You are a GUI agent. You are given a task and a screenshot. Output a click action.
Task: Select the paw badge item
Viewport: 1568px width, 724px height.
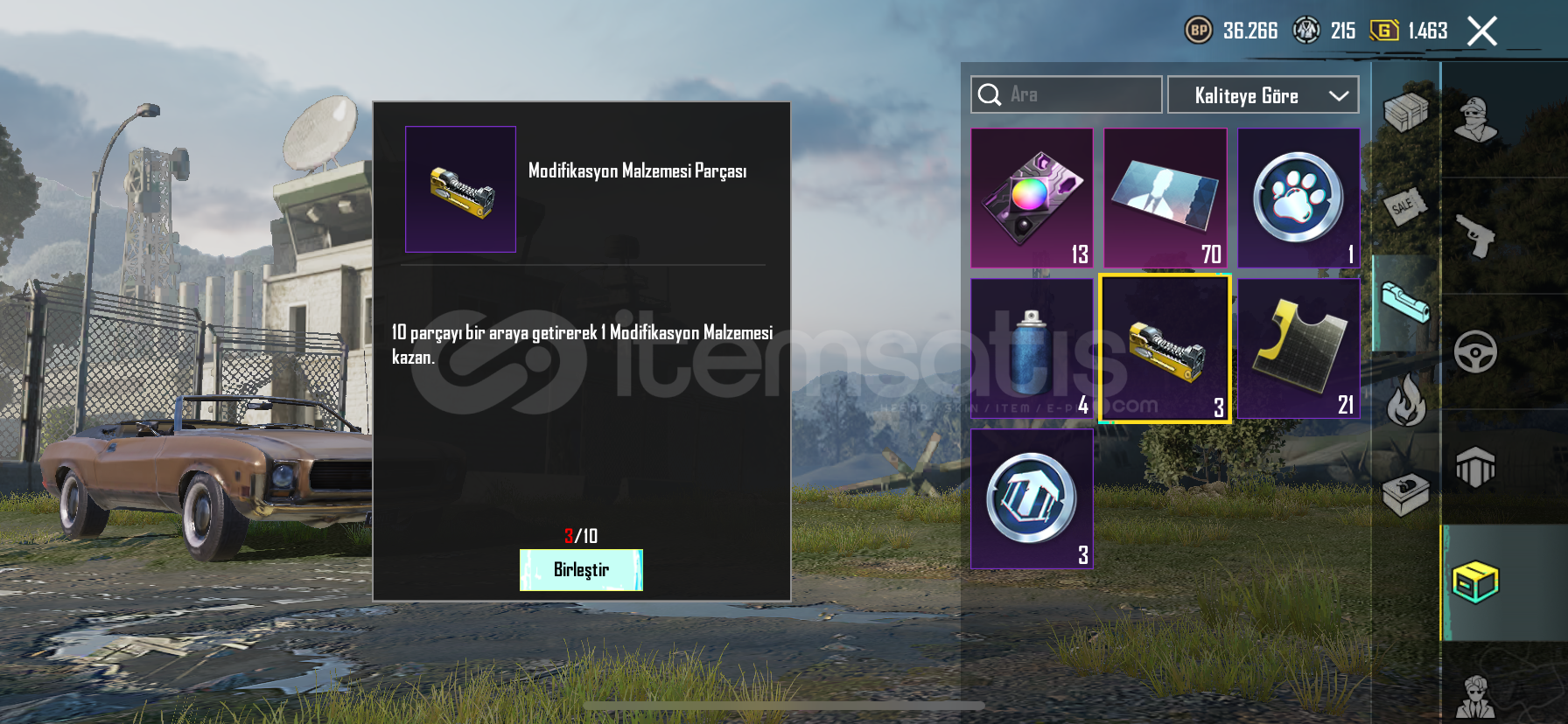tap(1298, 198)
